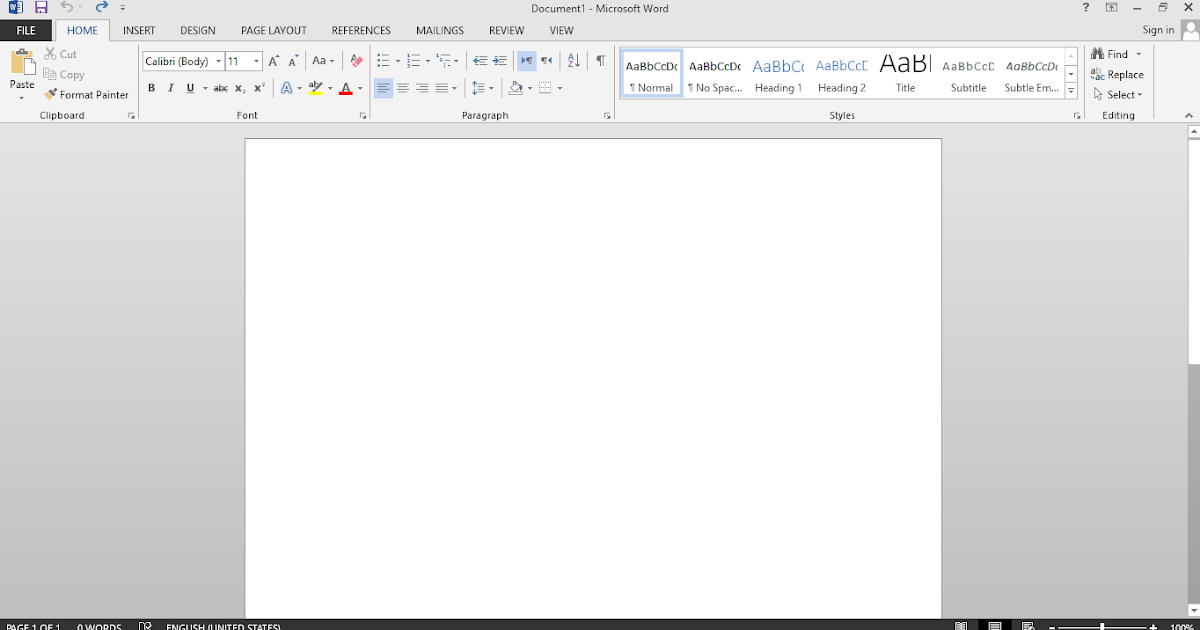Click Replace in Editing group
The height and width of the screenshot is (630, 1200).
1117,75
